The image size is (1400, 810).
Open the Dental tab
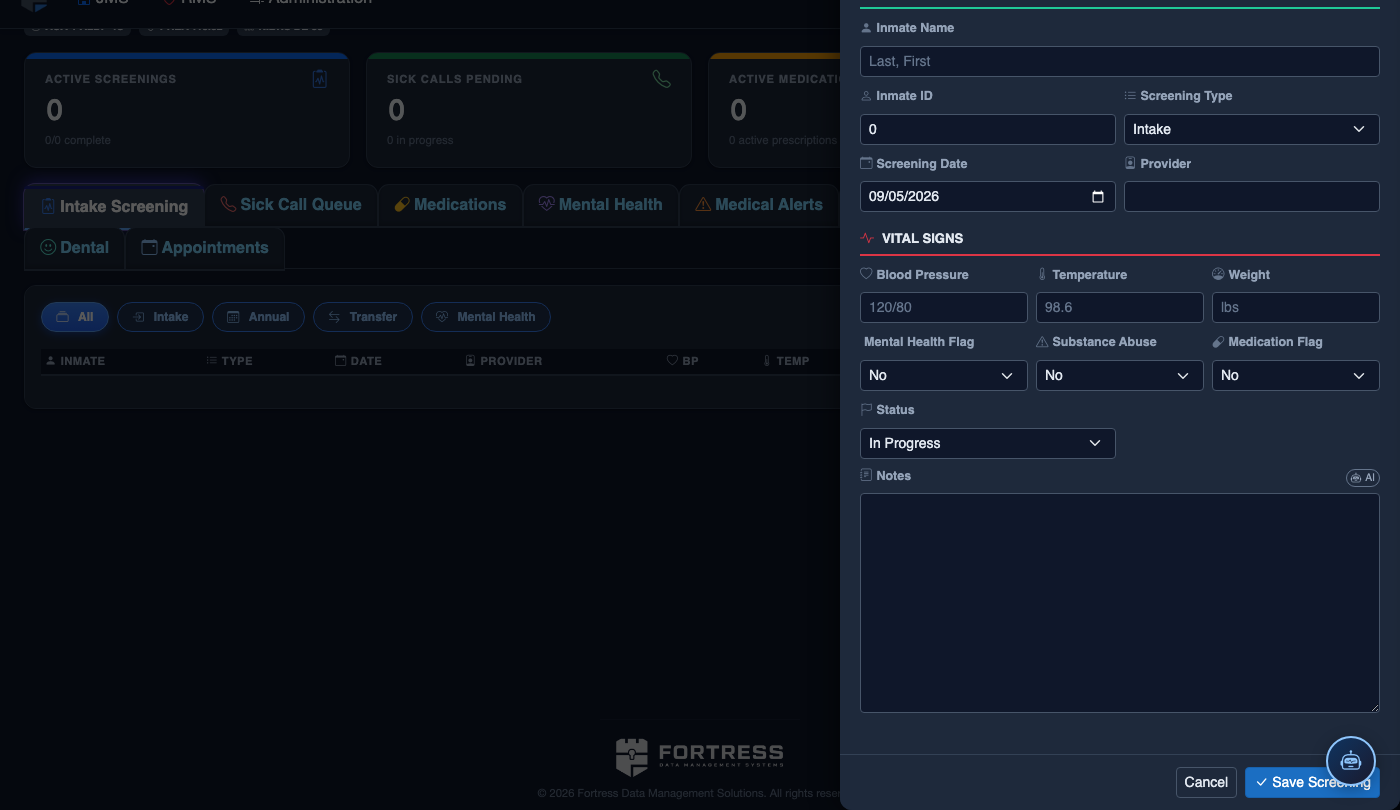tap(75, 248)
